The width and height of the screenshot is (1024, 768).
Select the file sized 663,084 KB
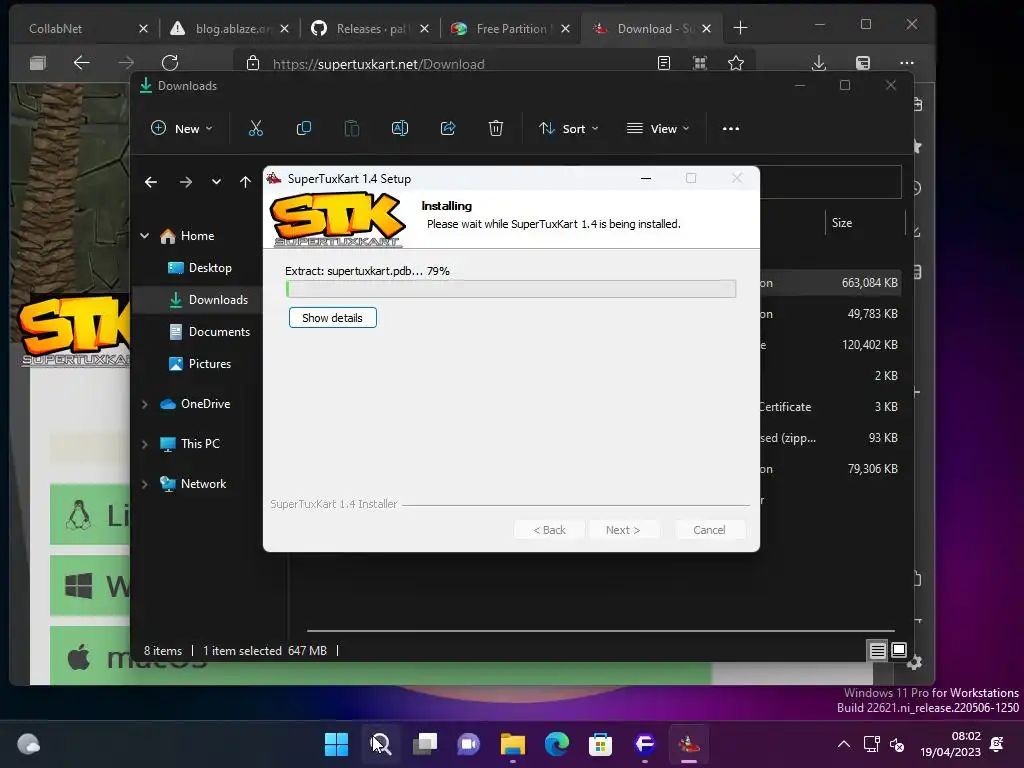[x=869, y=283]
